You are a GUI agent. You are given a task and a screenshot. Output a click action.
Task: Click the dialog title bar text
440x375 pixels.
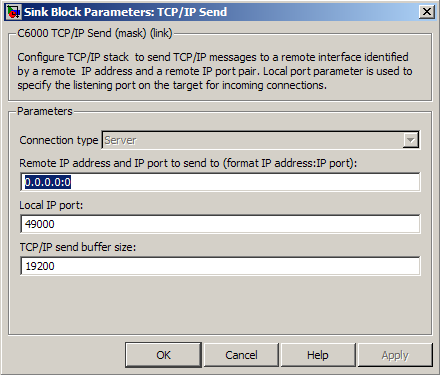(x=125, y=12)
